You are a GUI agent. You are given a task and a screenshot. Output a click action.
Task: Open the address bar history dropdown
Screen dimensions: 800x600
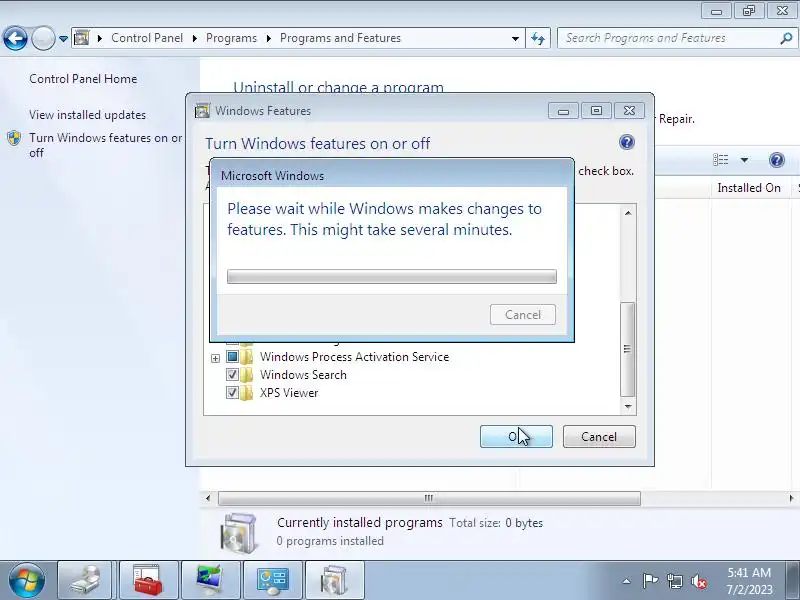point(515,38)
